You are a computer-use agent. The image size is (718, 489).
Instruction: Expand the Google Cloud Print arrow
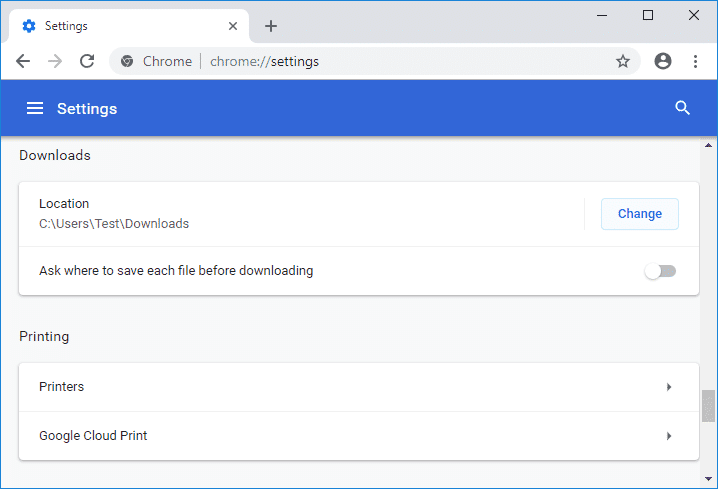(669, 436)
